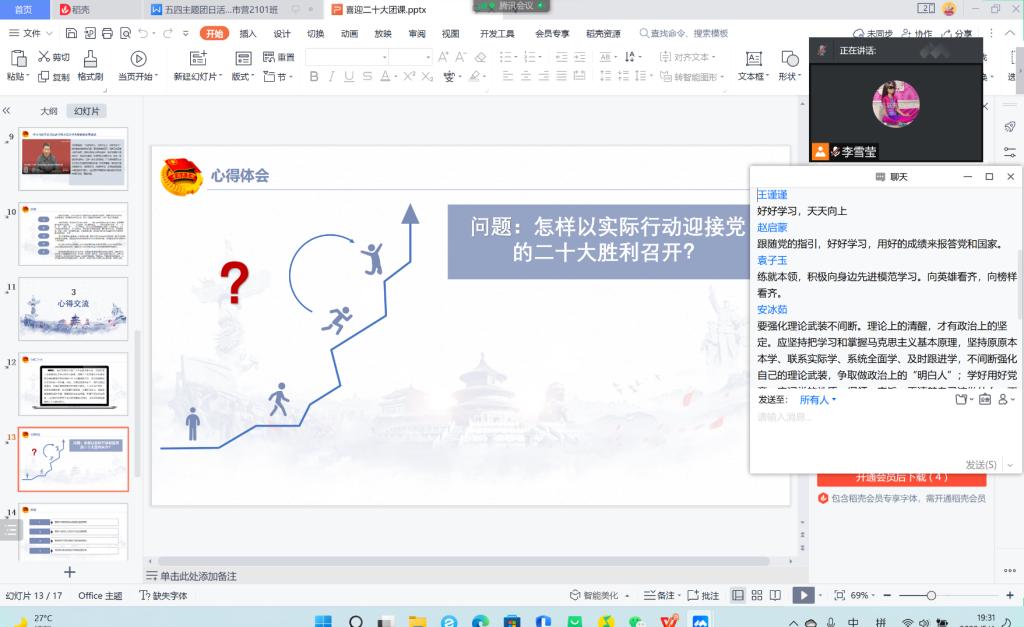Click the Share (分享) button

point(957,33)
